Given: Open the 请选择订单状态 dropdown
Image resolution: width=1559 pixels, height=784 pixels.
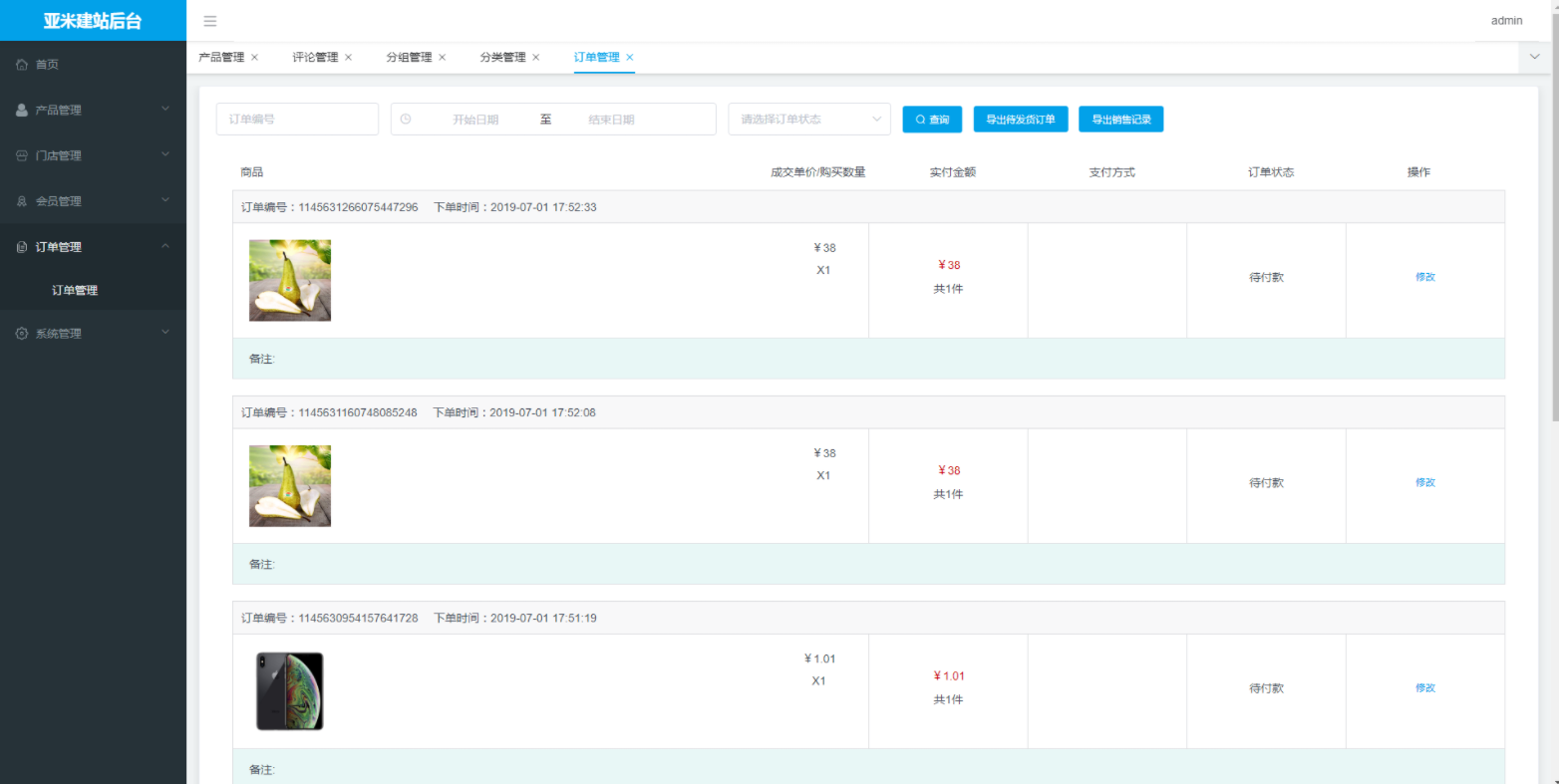Looking at the screenshot, I should coord(808,120).
